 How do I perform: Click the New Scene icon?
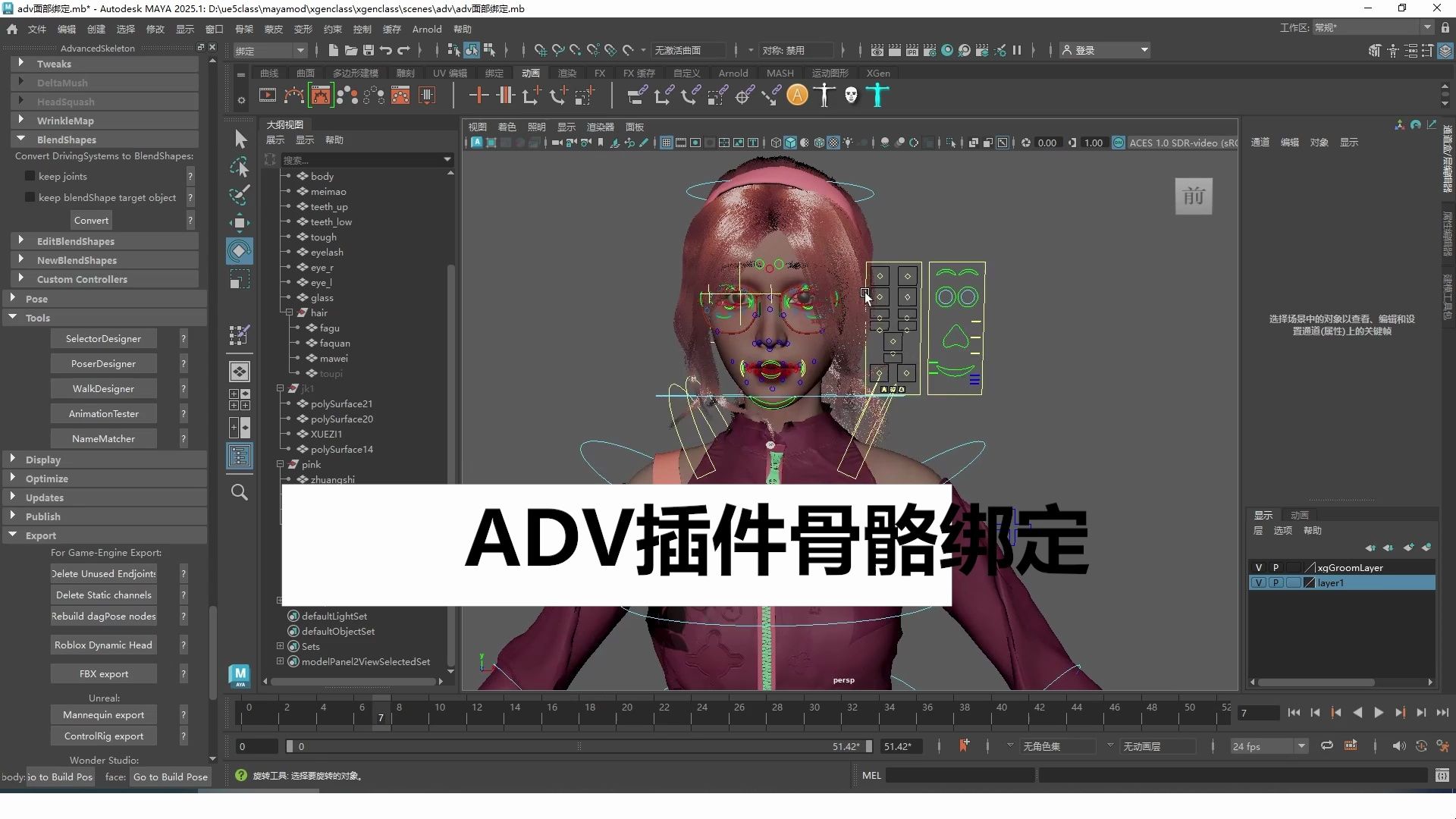[x=333, y=50]
